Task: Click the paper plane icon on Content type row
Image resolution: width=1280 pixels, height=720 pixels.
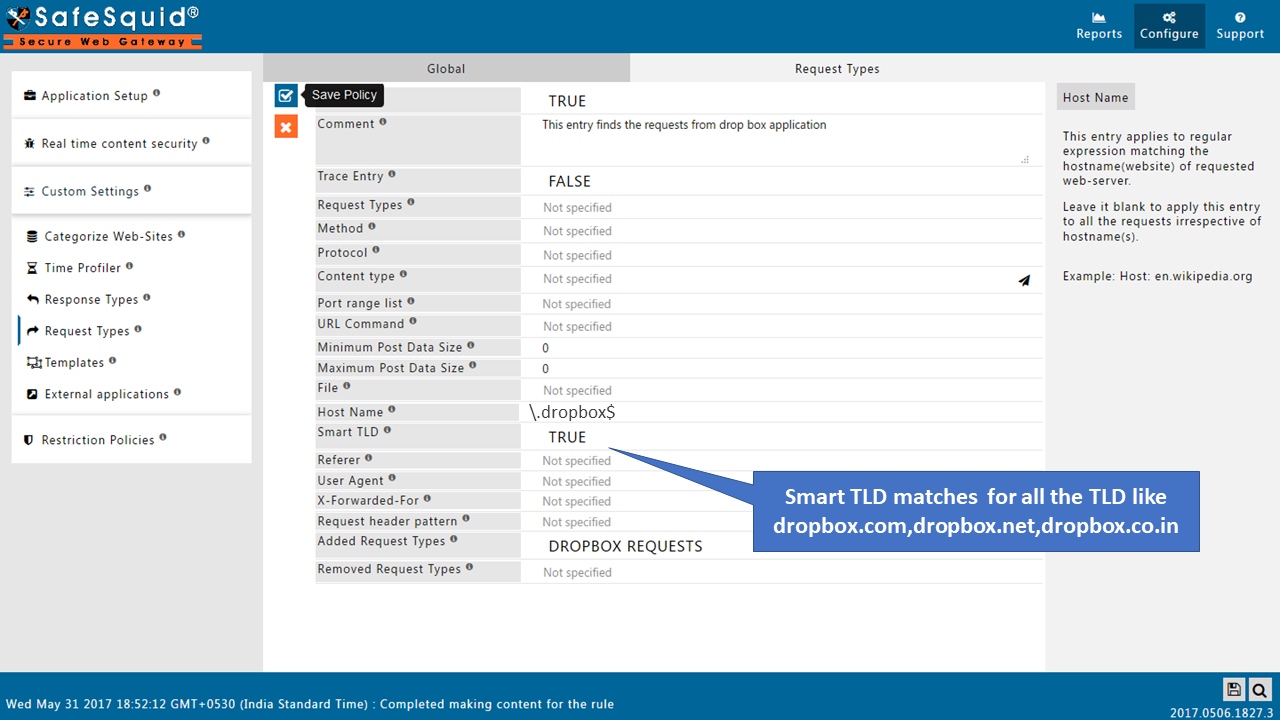Action: (x=1023, y=281)
